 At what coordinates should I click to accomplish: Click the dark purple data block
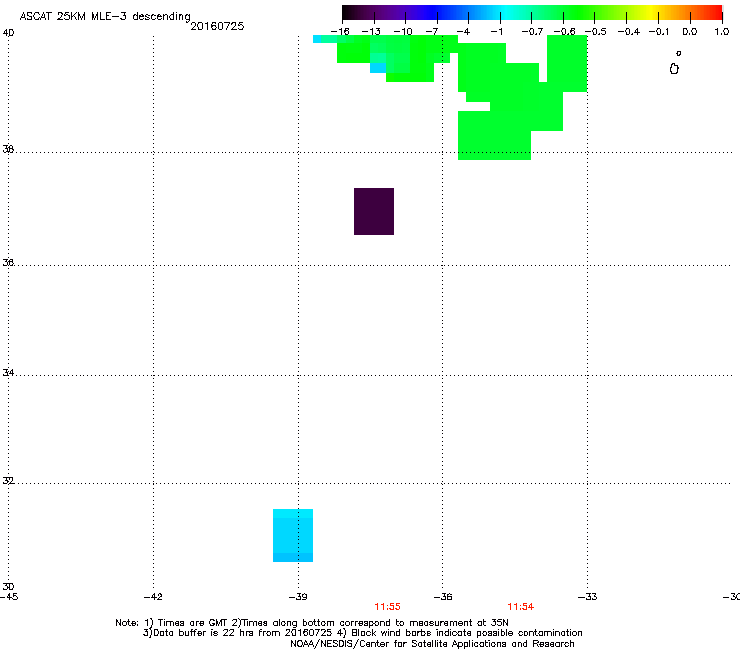point(374,211)
